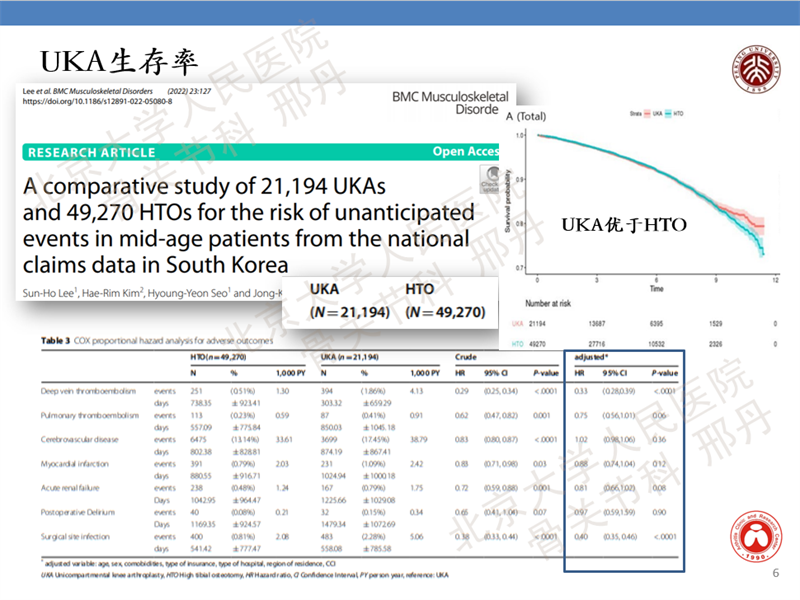Click the Open Access label
This screenshot has width=800, height=600.
tap(464, 152)
